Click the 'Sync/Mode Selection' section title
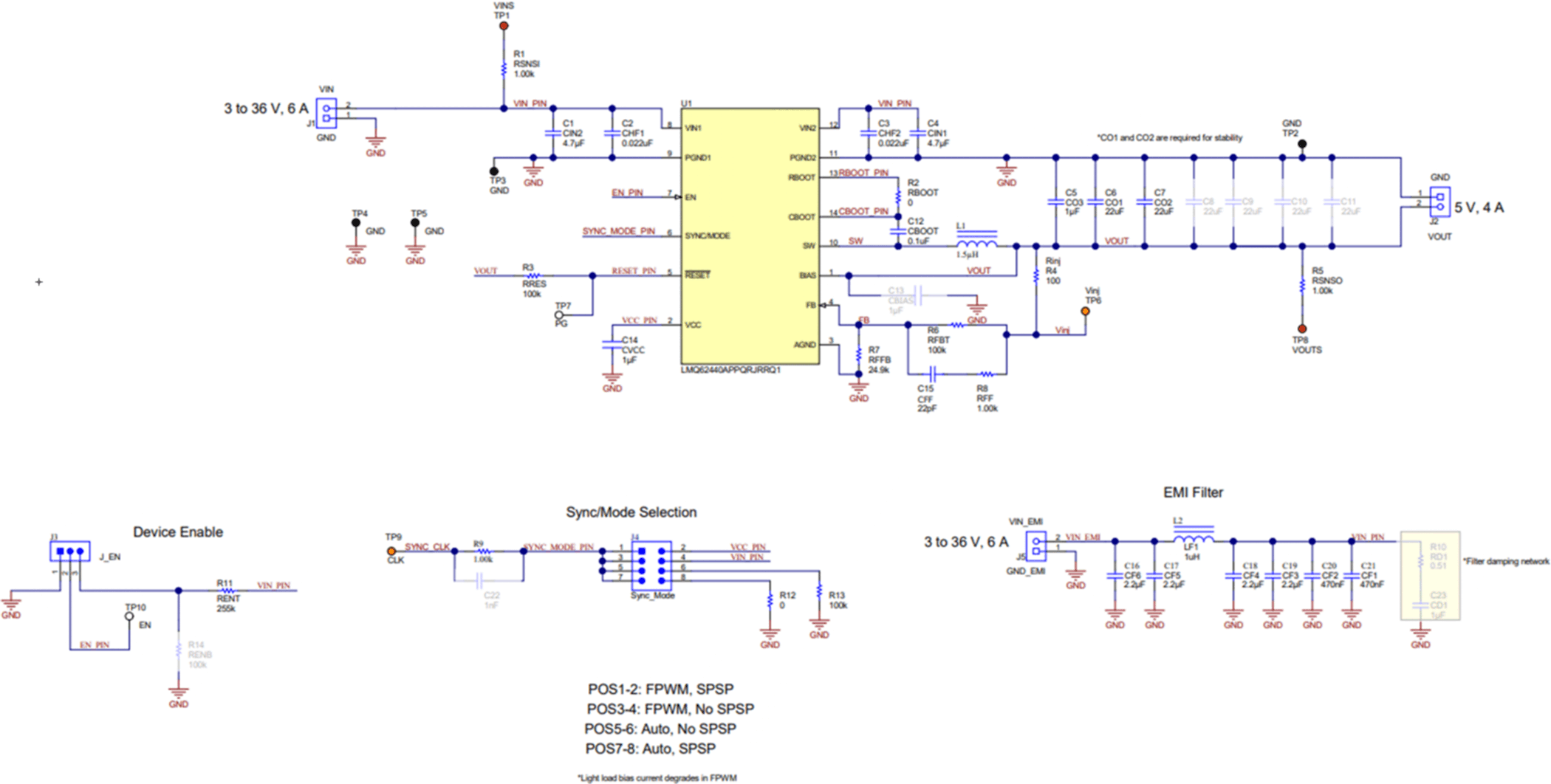1551x784 pixels. click(x=631, y=512)
